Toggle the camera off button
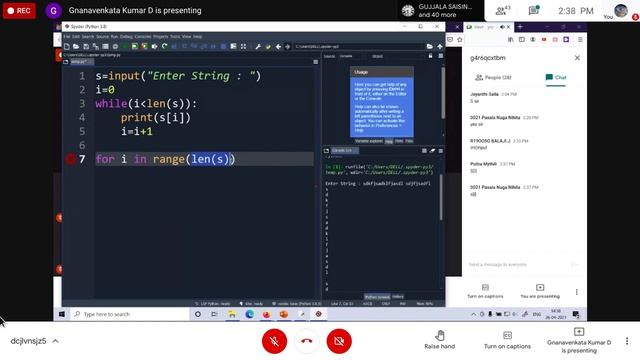 click(339, 341)
